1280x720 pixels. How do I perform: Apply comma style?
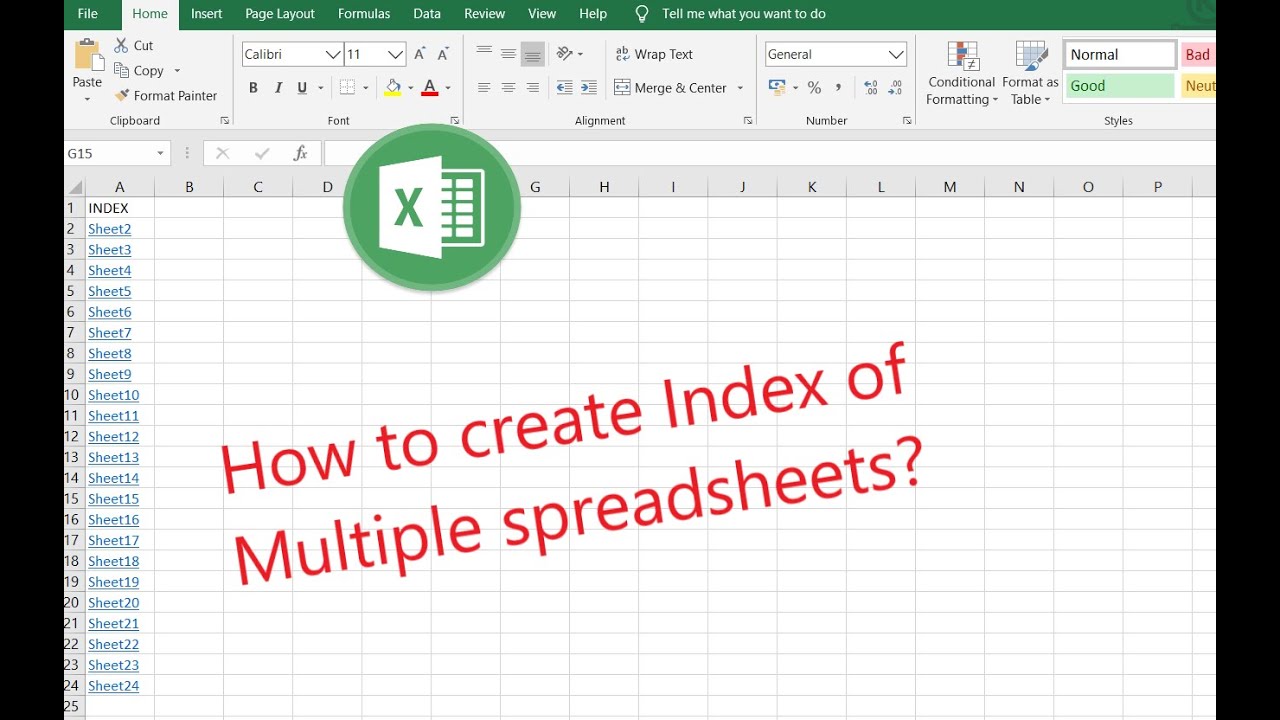[x=839, y=88]
